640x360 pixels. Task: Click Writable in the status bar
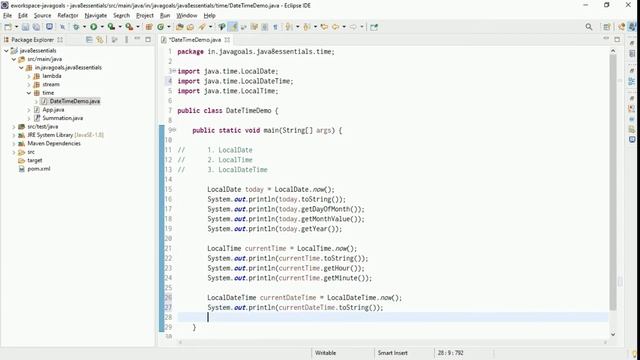[325, 353]
